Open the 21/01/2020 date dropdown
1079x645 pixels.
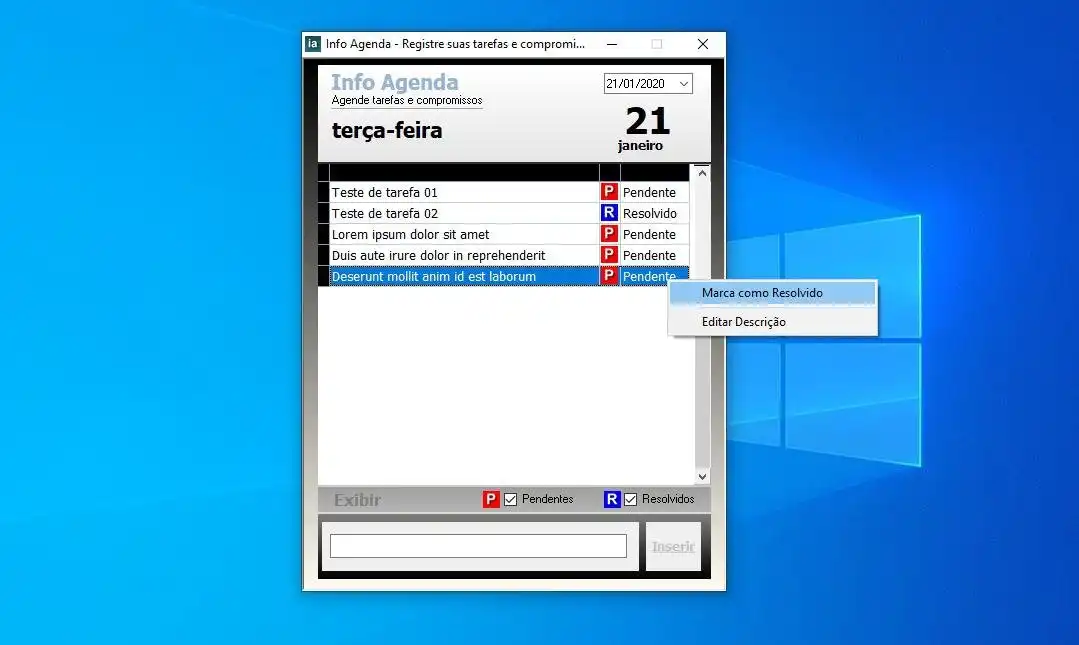[x=683, y=84]
